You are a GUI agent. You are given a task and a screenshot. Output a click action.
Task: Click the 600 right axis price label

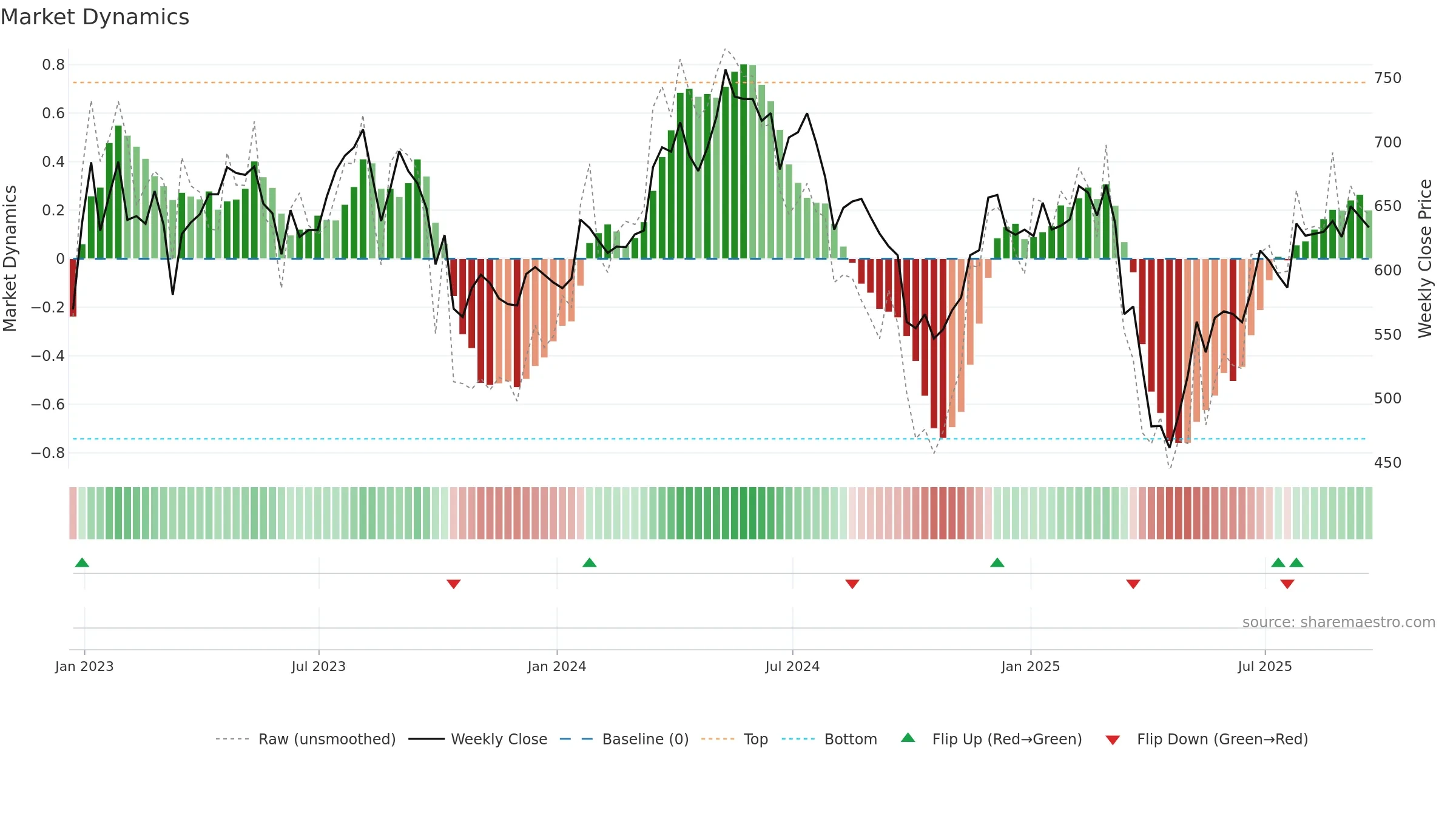tap(1388, 271)
